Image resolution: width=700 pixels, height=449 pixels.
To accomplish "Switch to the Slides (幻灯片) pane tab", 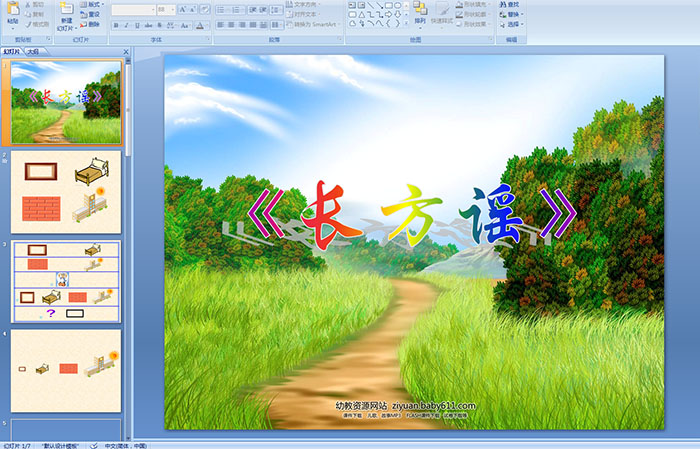I will (12, 52).
